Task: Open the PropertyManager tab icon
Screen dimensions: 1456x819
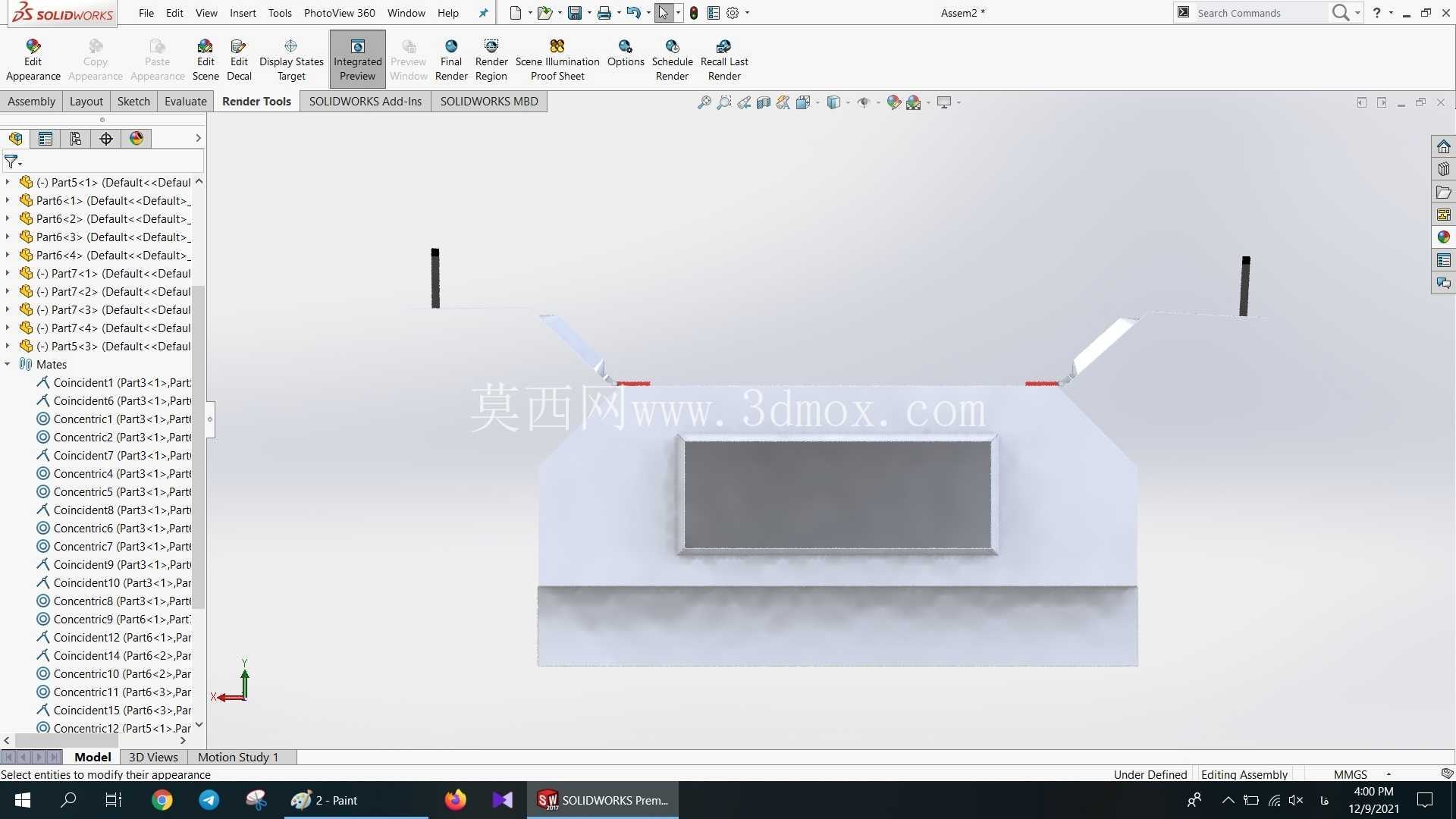Action: [45, 138]
